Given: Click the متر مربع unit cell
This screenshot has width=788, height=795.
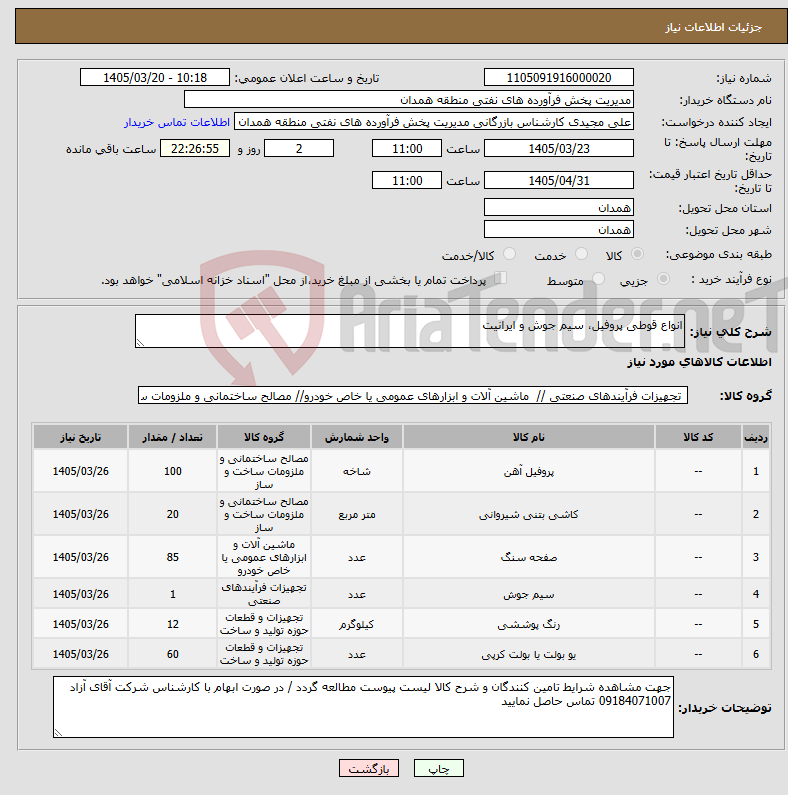Looking at the screenshot, I should pos(356,514).
